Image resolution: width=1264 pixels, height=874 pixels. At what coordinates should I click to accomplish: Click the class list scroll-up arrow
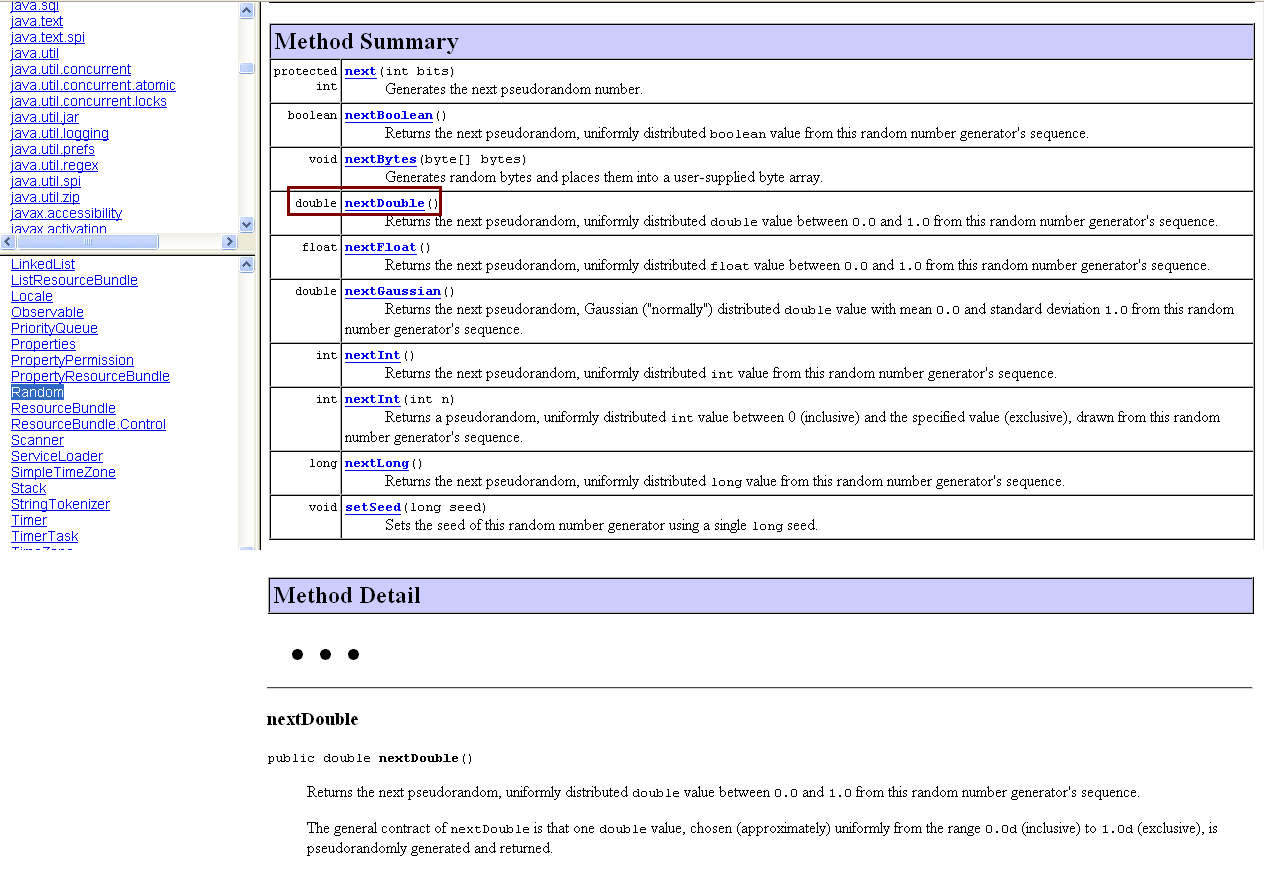247,265
